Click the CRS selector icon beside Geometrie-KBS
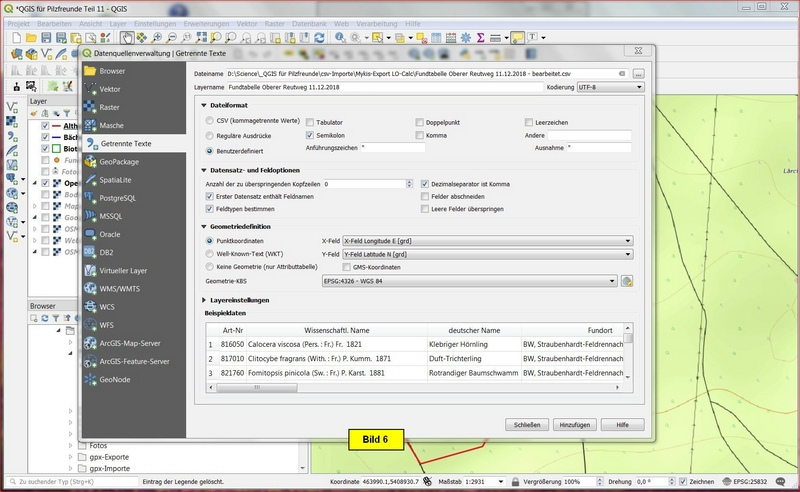800x492 pixels. click(628, 282)
